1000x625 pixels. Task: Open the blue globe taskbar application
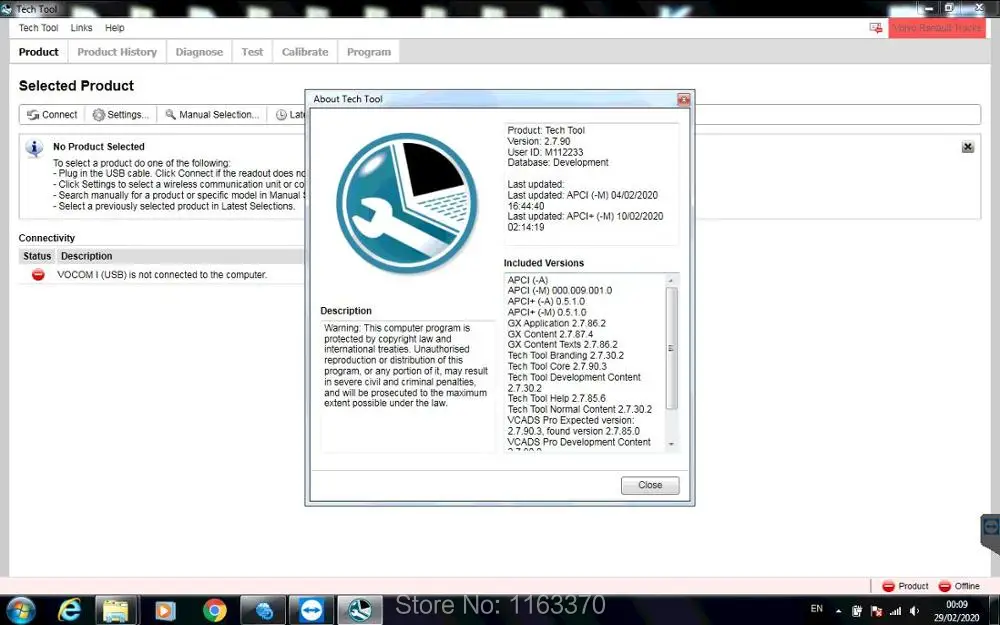pos(263,610)
